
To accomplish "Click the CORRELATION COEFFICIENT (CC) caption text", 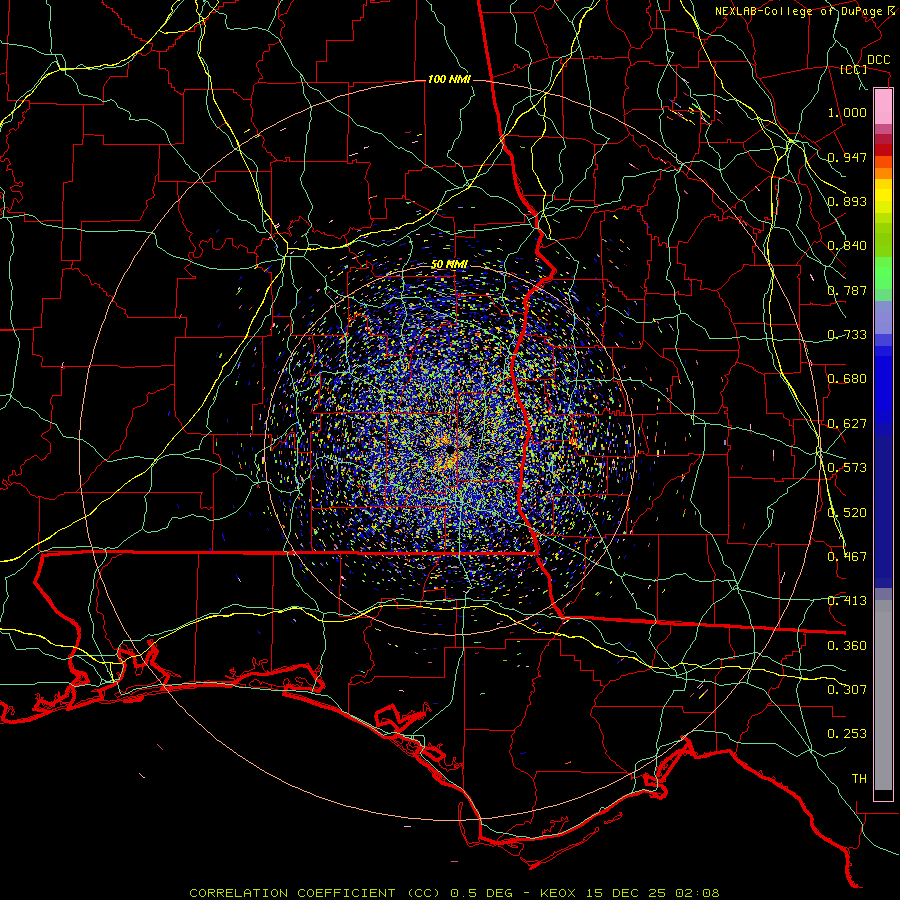I will click(x=315, y=893).
